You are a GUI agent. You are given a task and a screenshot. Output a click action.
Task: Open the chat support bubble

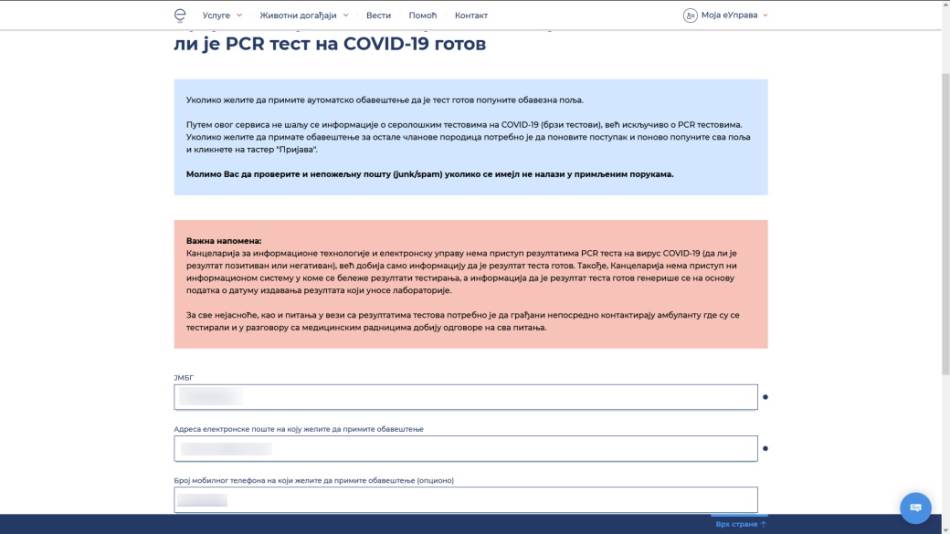915,508
